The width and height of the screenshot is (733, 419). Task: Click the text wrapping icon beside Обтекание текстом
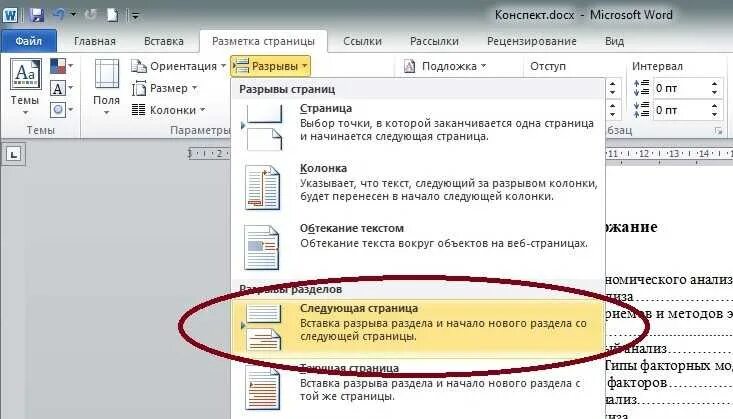coord(262,247)
